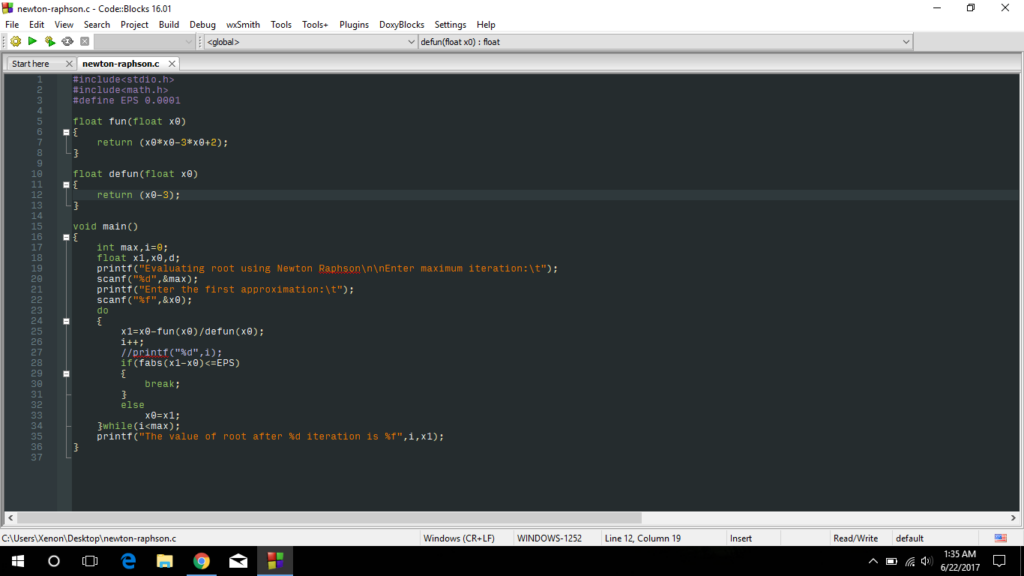This screenshot has width=1024, height=576.
Task: Switch to the Start here tab
Action: [30, 62]
